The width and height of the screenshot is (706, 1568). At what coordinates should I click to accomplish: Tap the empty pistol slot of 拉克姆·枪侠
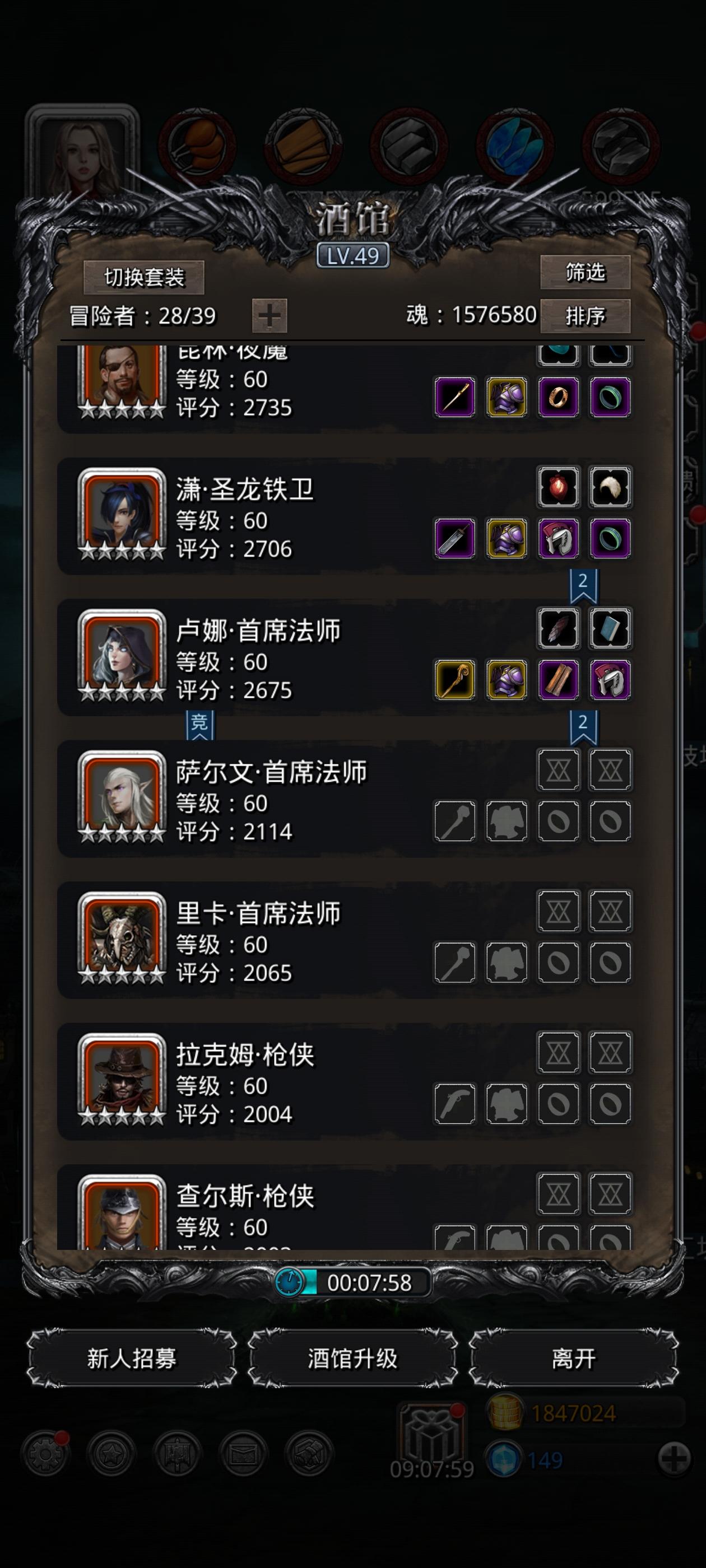pos(454,1104)
